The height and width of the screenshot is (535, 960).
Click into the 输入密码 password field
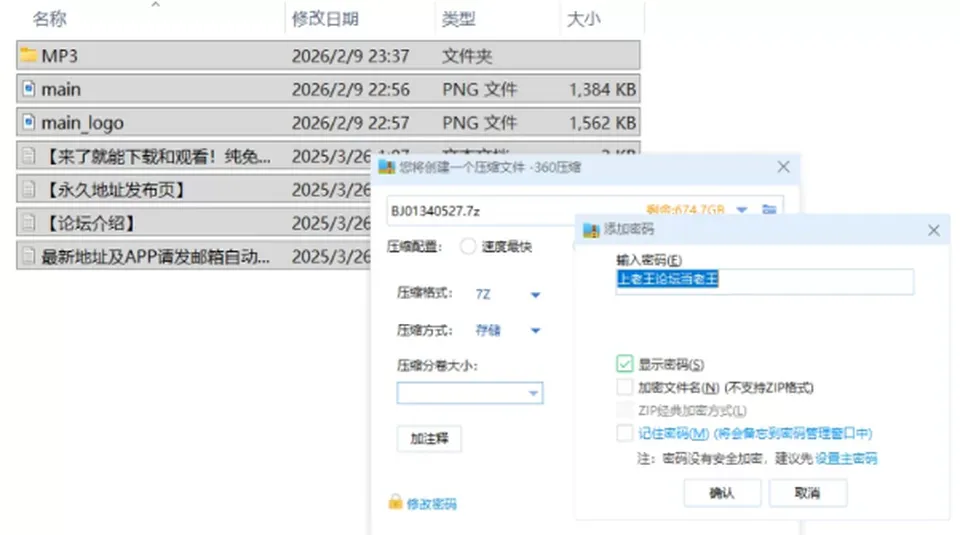(765, 281)
